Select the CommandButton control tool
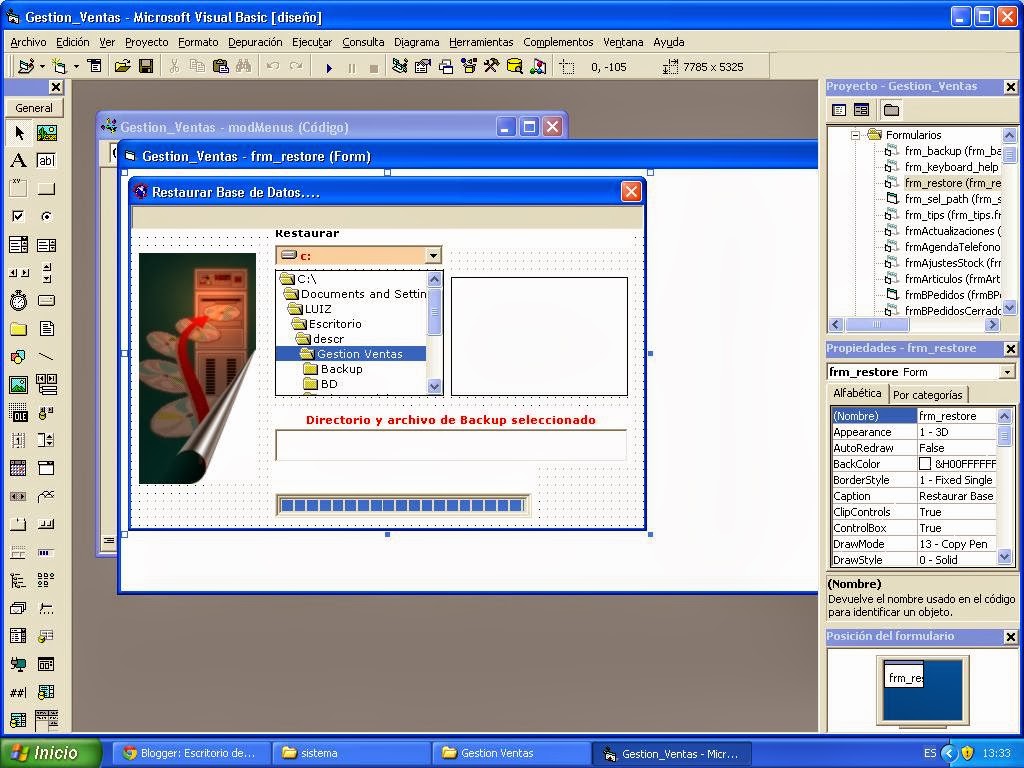The width and height of the screenshot is (1024, 768). (x=46, y=189)
